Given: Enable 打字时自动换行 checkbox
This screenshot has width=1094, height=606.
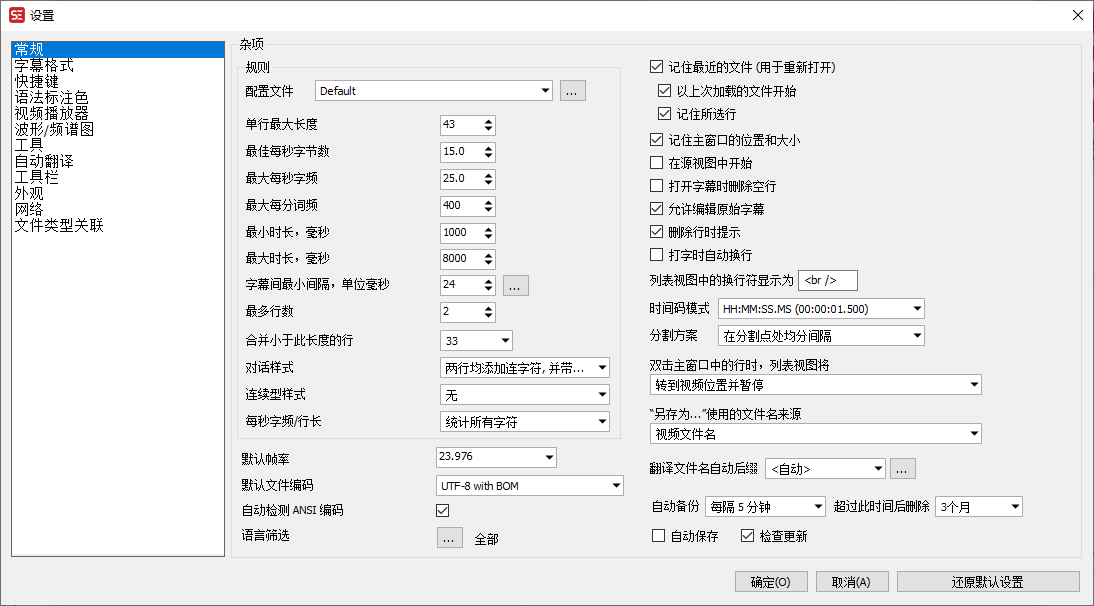Looking at the screenshot, I should click(x=656, y=255).
